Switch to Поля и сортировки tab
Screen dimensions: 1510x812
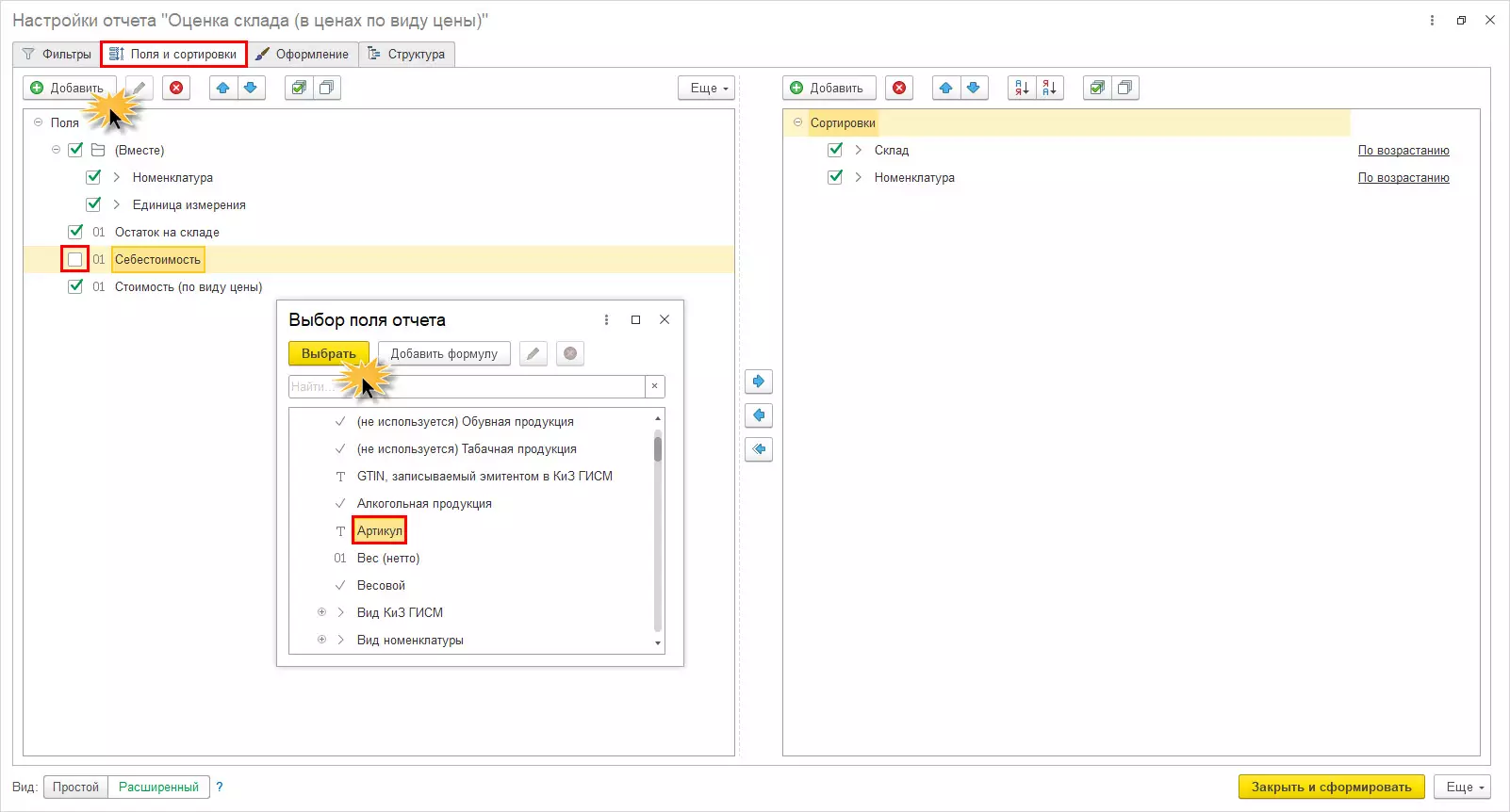click(x=174, y=54)
